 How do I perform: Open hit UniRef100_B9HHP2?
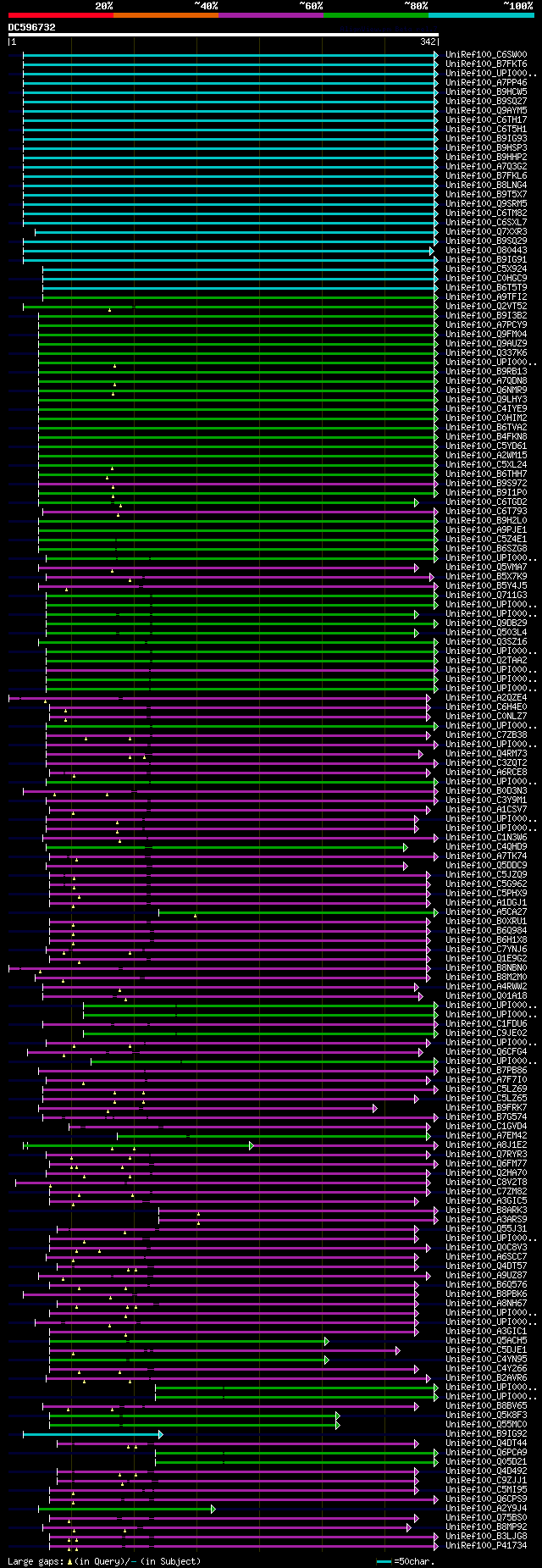(486, 157)
